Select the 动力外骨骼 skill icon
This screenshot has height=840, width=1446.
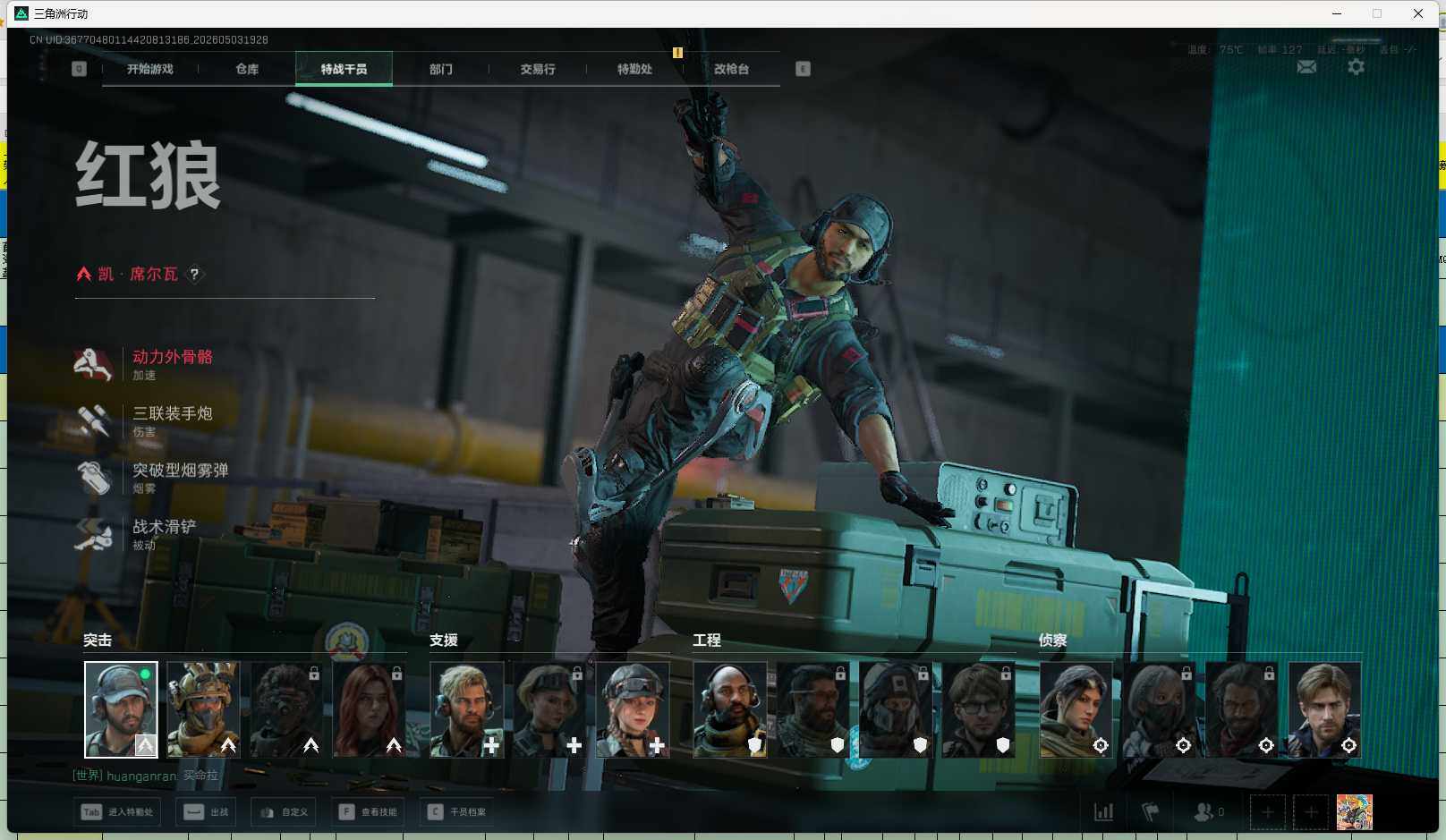click(93, 364)
